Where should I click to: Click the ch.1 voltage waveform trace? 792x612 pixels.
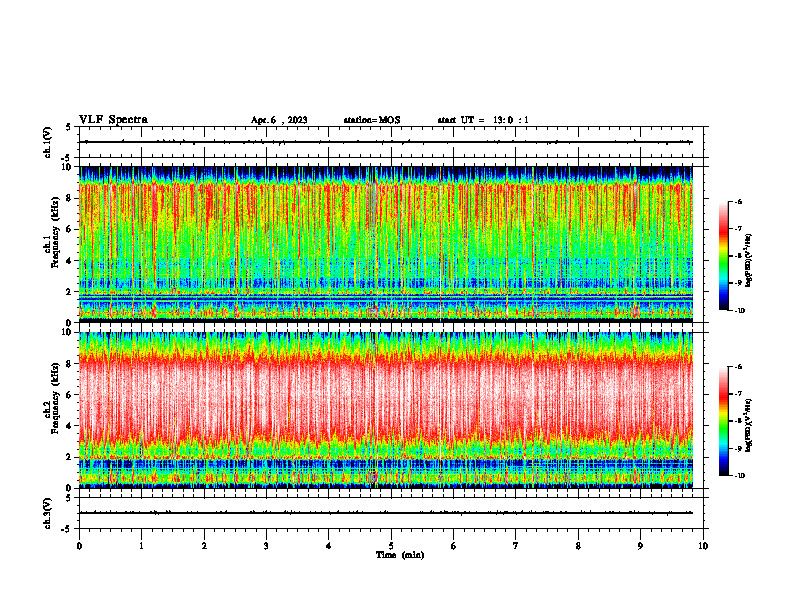click(x=386, y=142)
